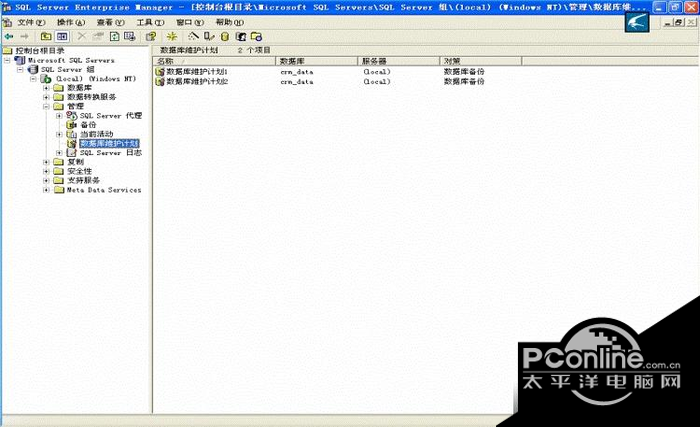
Task: Restore the inner console child window
Action: point(679,22)
